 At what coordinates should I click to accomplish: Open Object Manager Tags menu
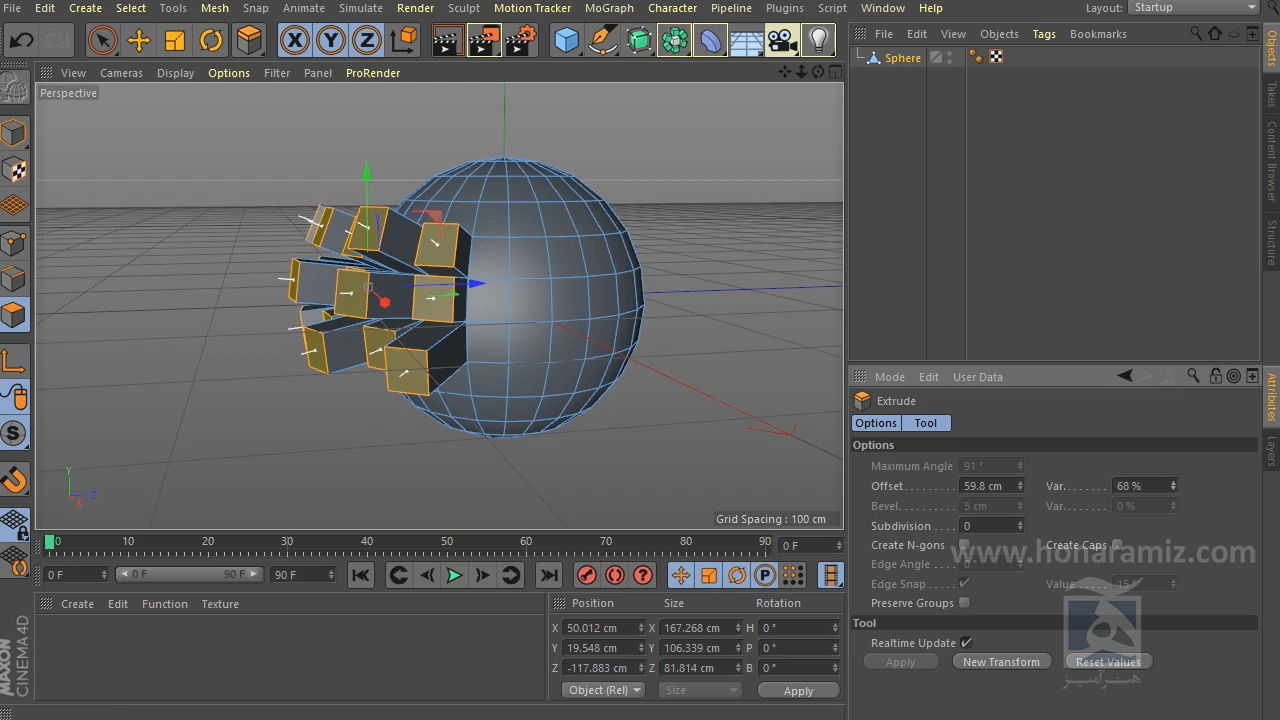(1044, 34)
